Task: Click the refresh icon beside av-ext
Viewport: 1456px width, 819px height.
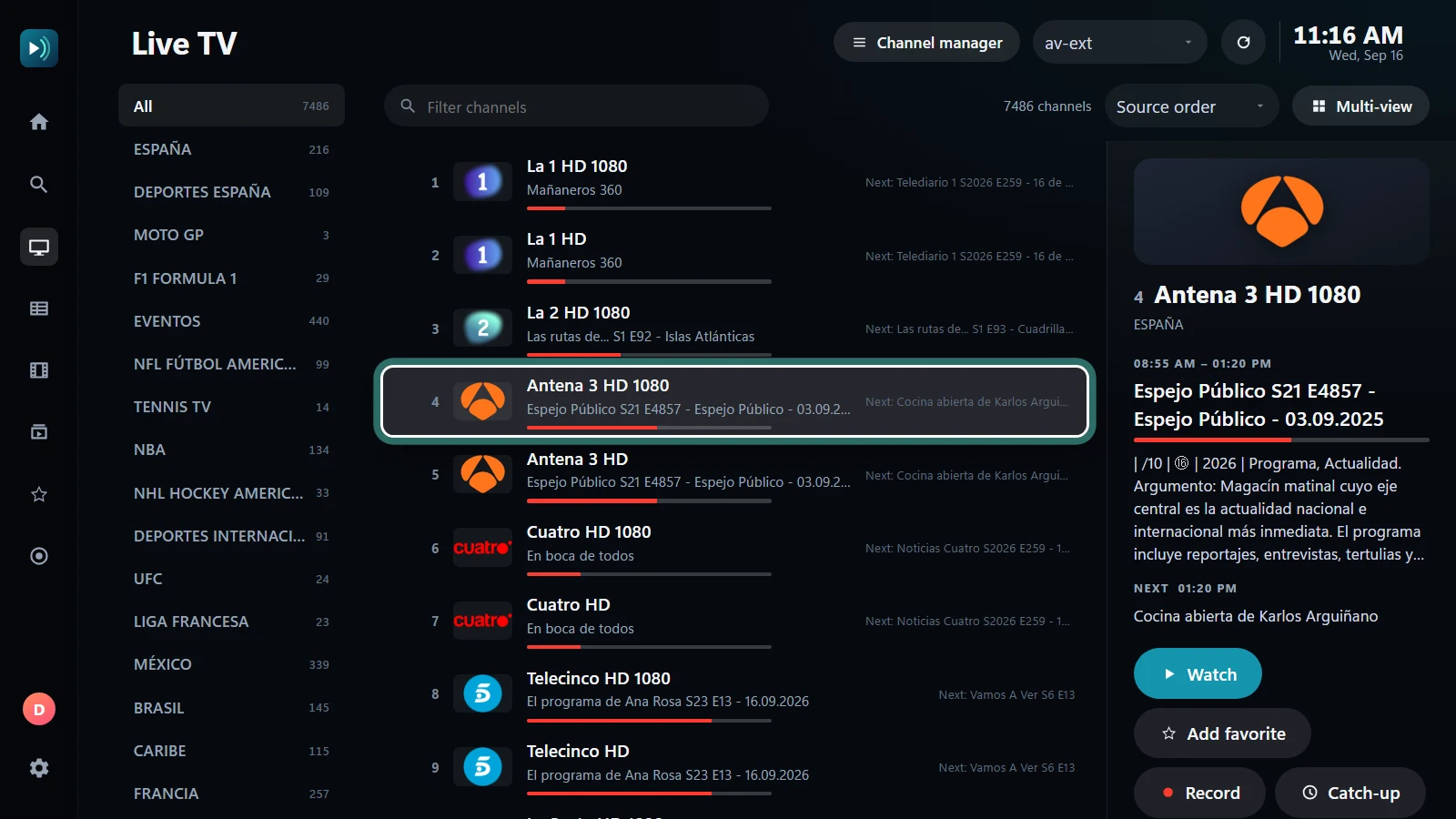Action: [1243, 43]
